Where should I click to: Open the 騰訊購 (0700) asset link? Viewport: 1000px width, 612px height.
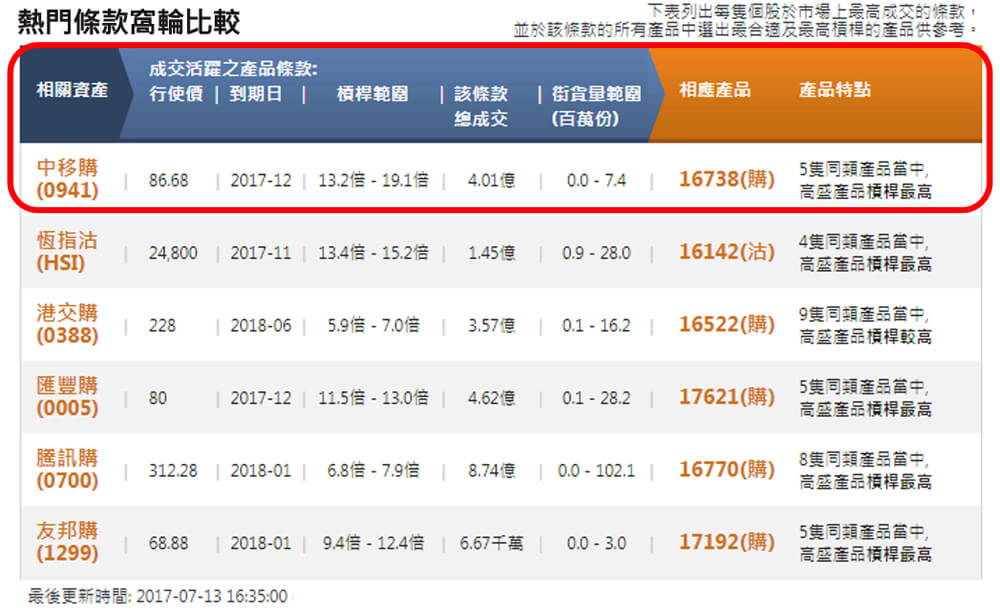click(67, 470)
